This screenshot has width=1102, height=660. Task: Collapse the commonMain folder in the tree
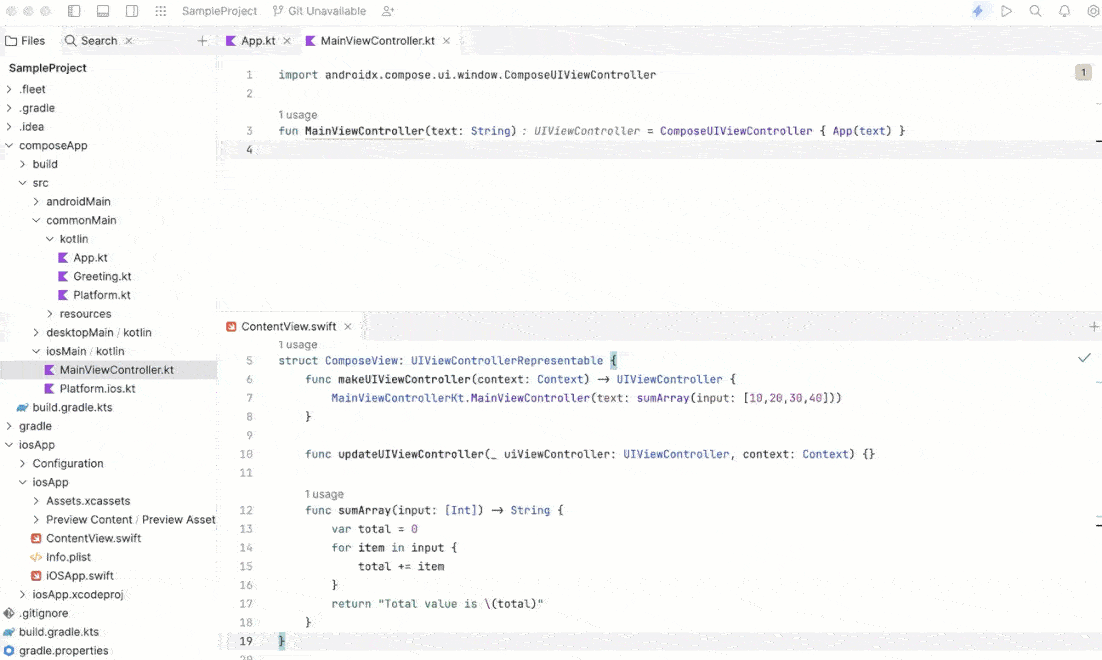tap(37, 220)
